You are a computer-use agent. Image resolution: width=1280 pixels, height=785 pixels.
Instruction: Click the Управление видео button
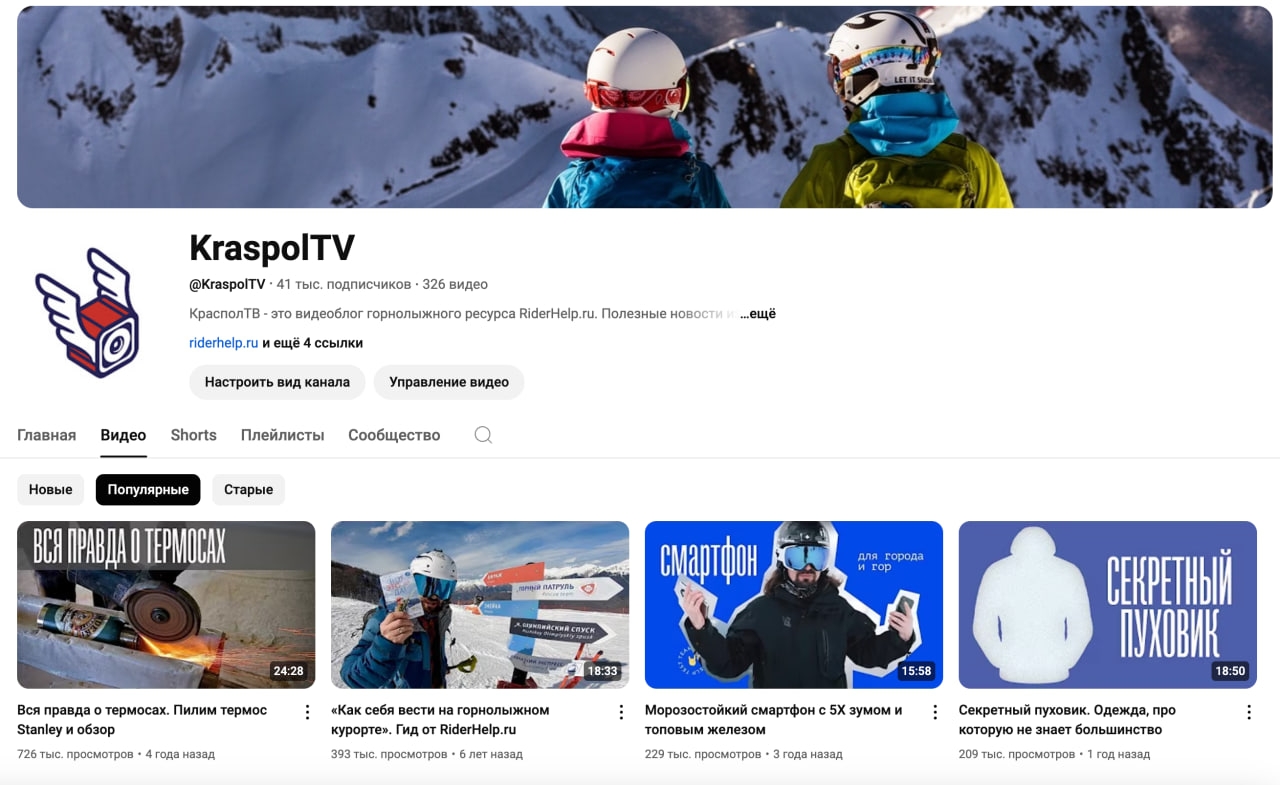(449, 382)
